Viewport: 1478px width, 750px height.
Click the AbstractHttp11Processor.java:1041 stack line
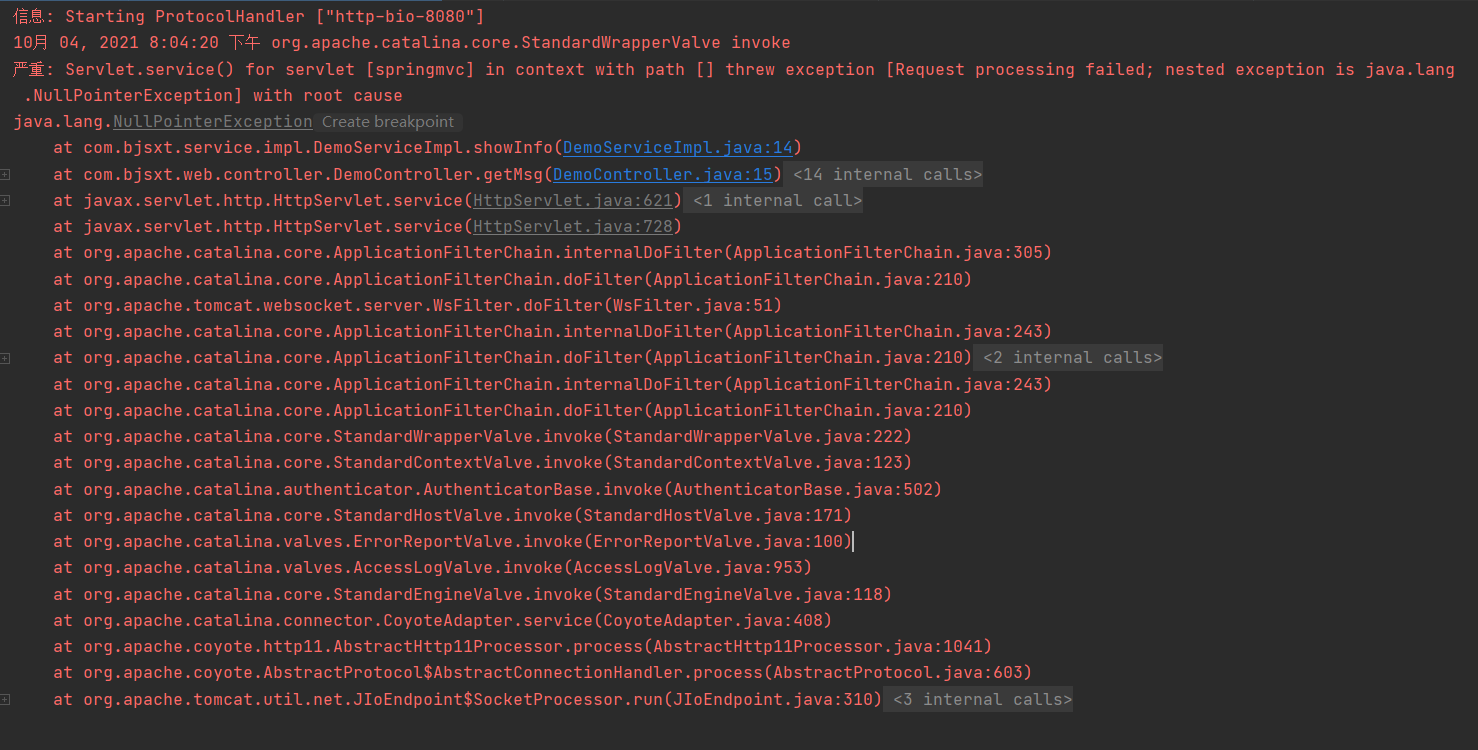click(523, 647)
